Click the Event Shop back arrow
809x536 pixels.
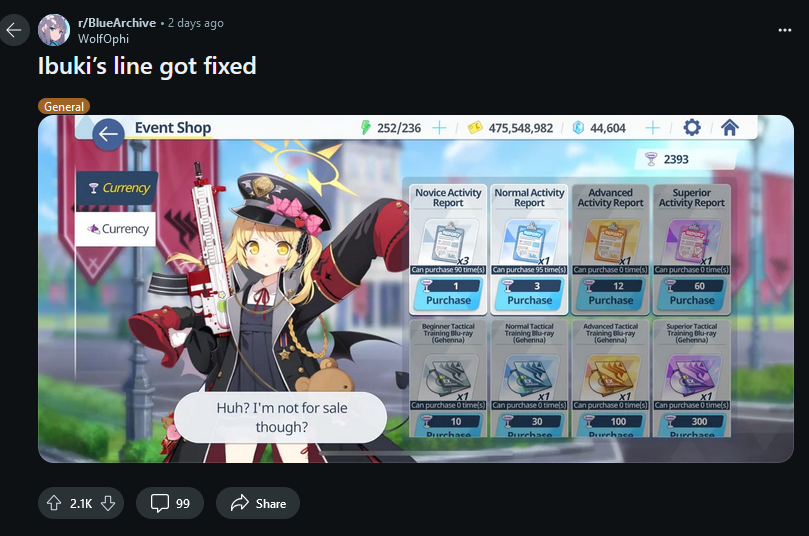(108, 135)
